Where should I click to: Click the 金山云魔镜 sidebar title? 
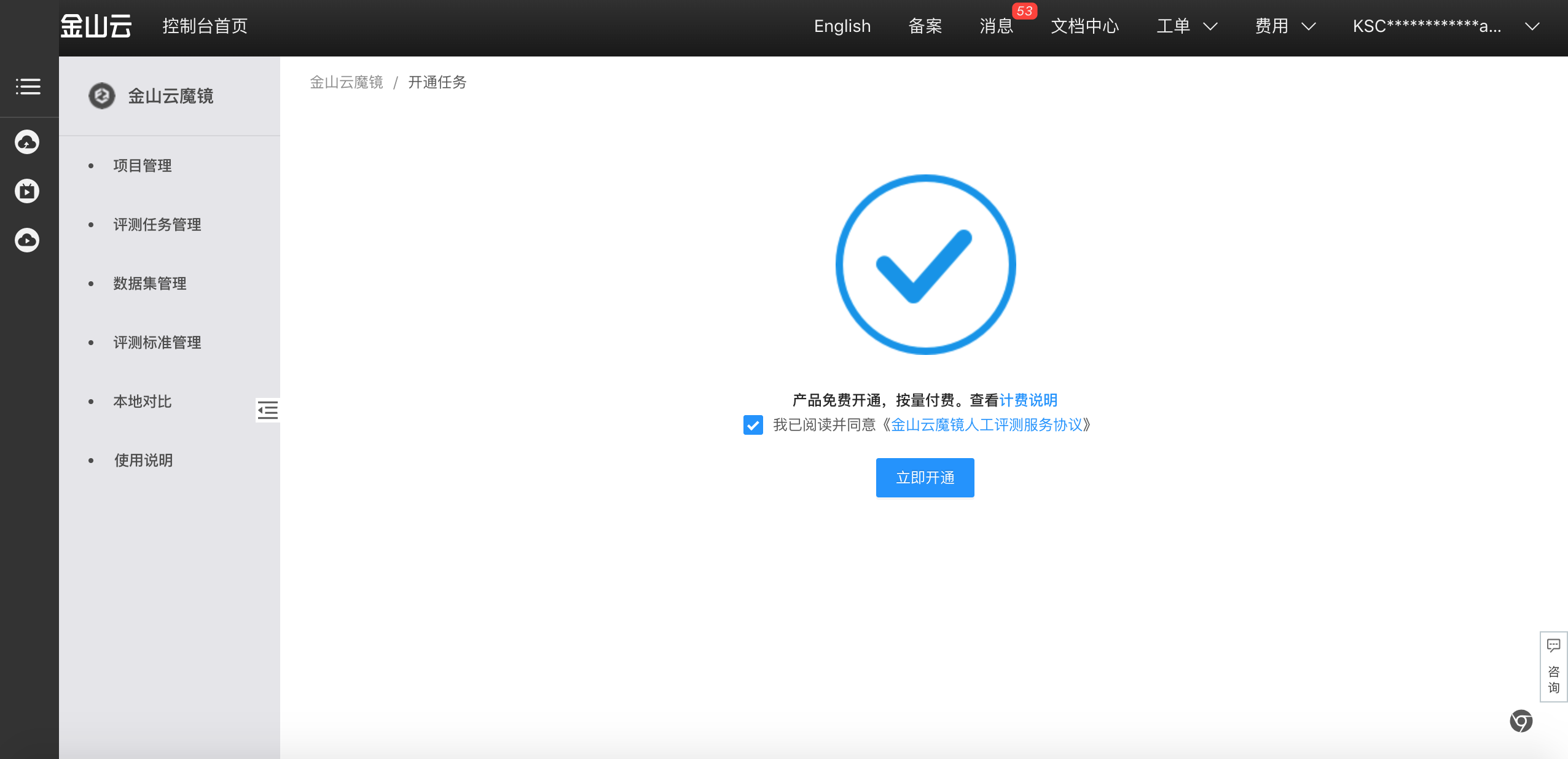171,96
